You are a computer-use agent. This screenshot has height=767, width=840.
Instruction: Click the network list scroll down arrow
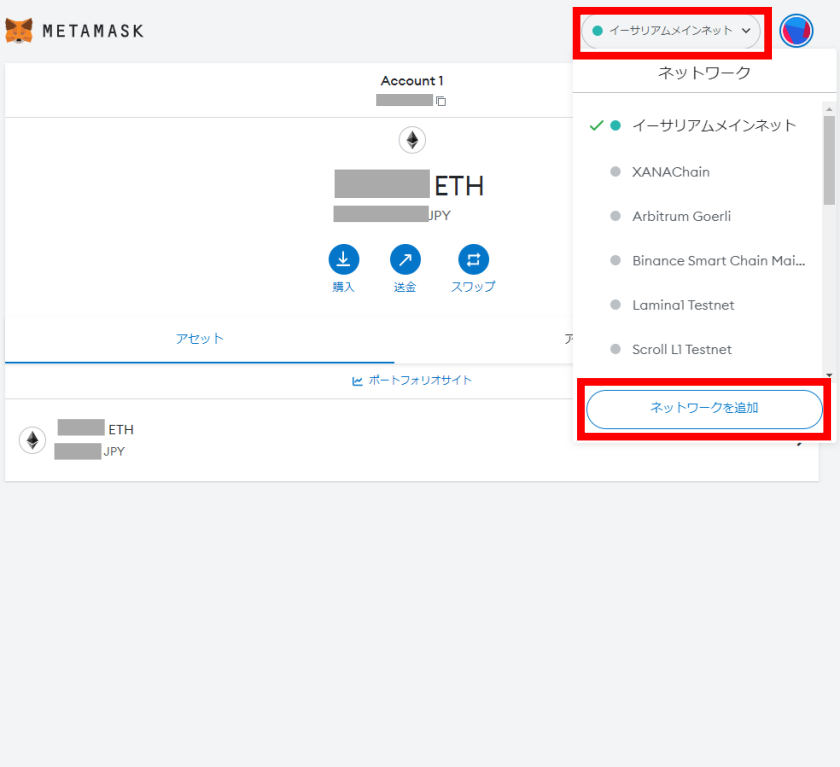click(x=829, y=375)
